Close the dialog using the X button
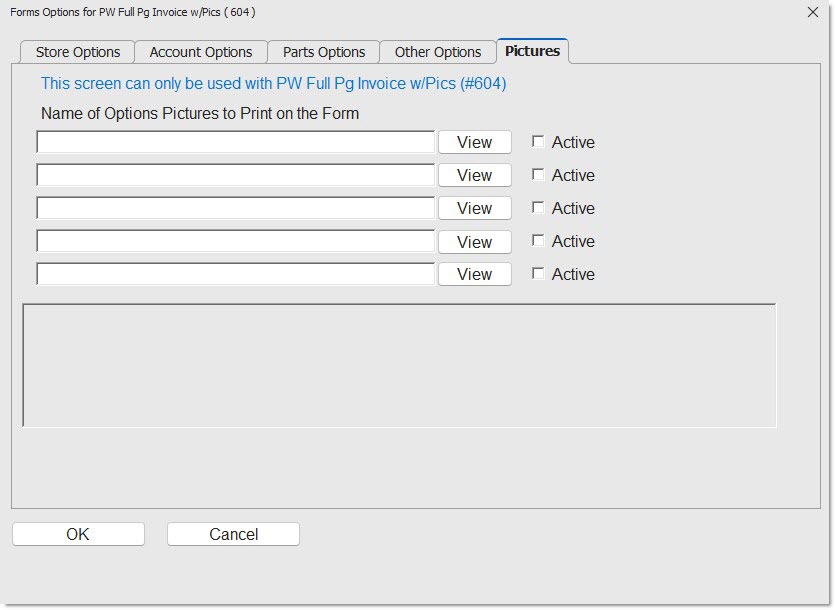 click(812, 12)
